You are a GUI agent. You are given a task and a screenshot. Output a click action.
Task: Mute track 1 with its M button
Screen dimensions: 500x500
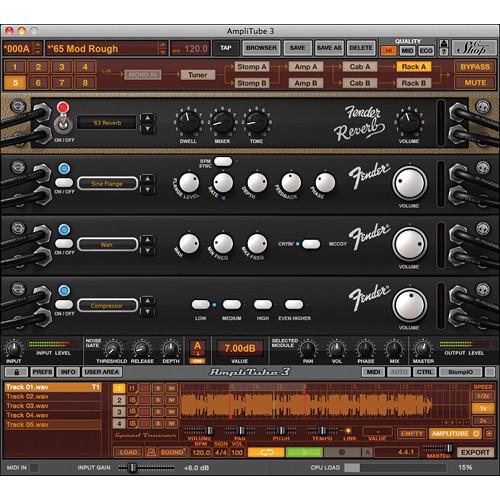(171, 388)
